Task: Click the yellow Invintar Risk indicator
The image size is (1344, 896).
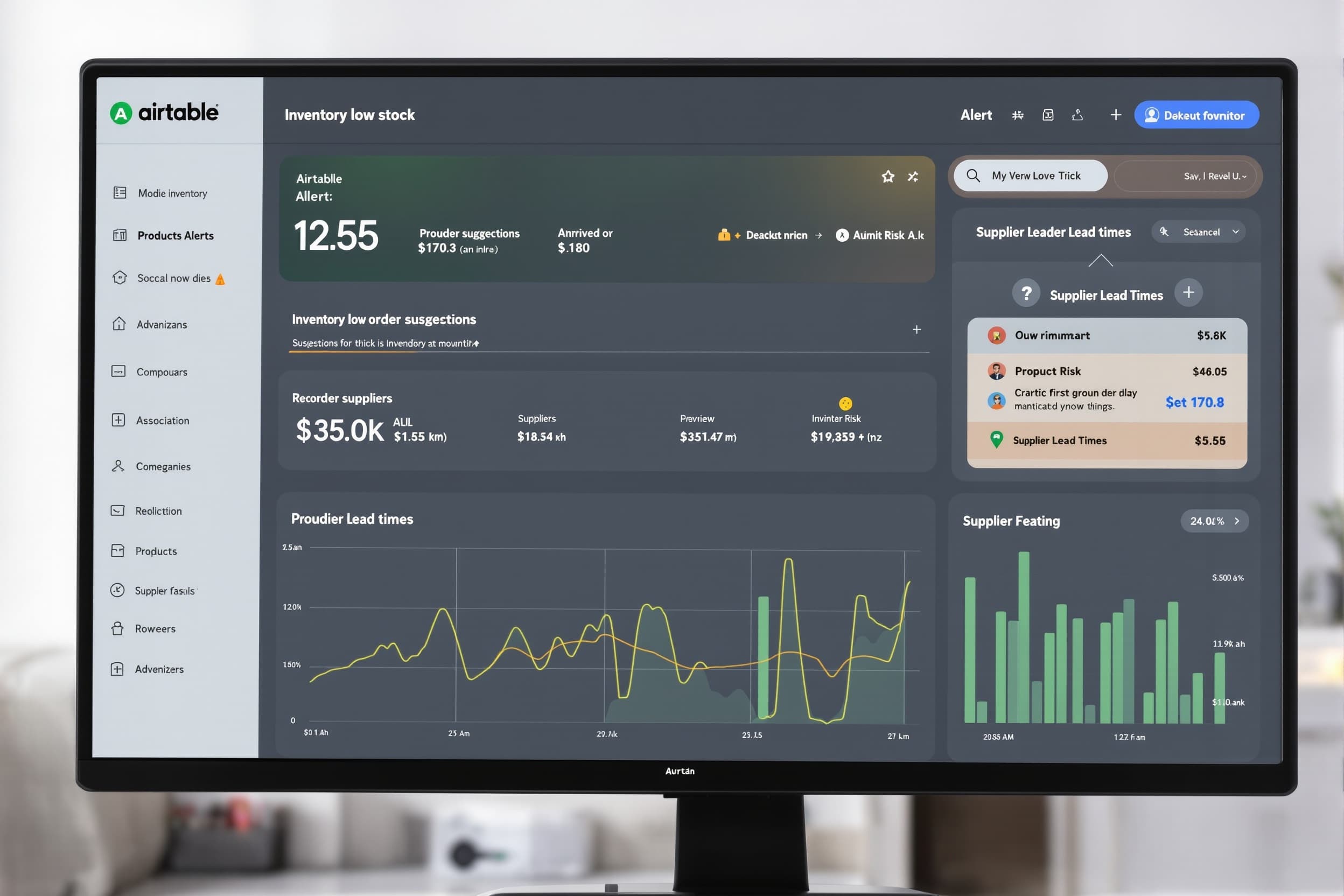Action: [x=846, y=403]
